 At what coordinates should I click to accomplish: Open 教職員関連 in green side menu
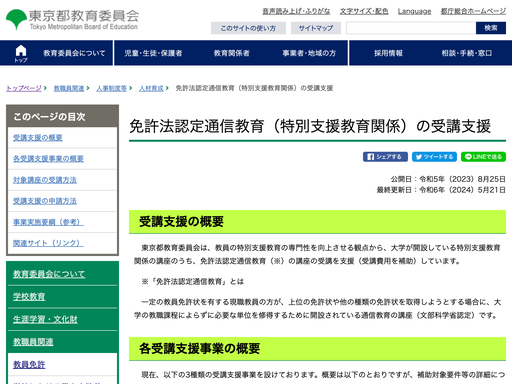(x=33, y=342)
